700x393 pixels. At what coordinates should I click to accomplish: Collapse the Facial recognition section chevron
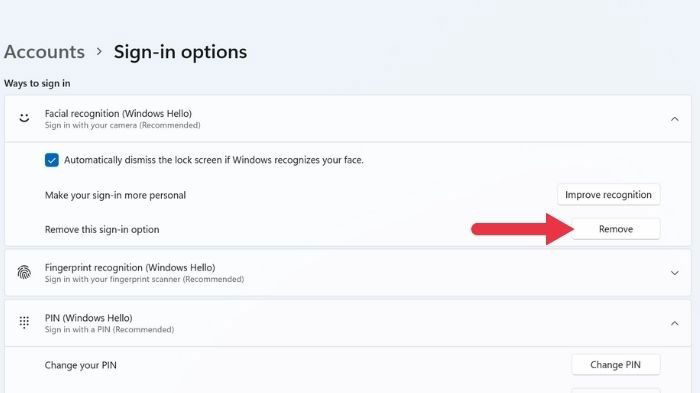[x=675, y=119]
